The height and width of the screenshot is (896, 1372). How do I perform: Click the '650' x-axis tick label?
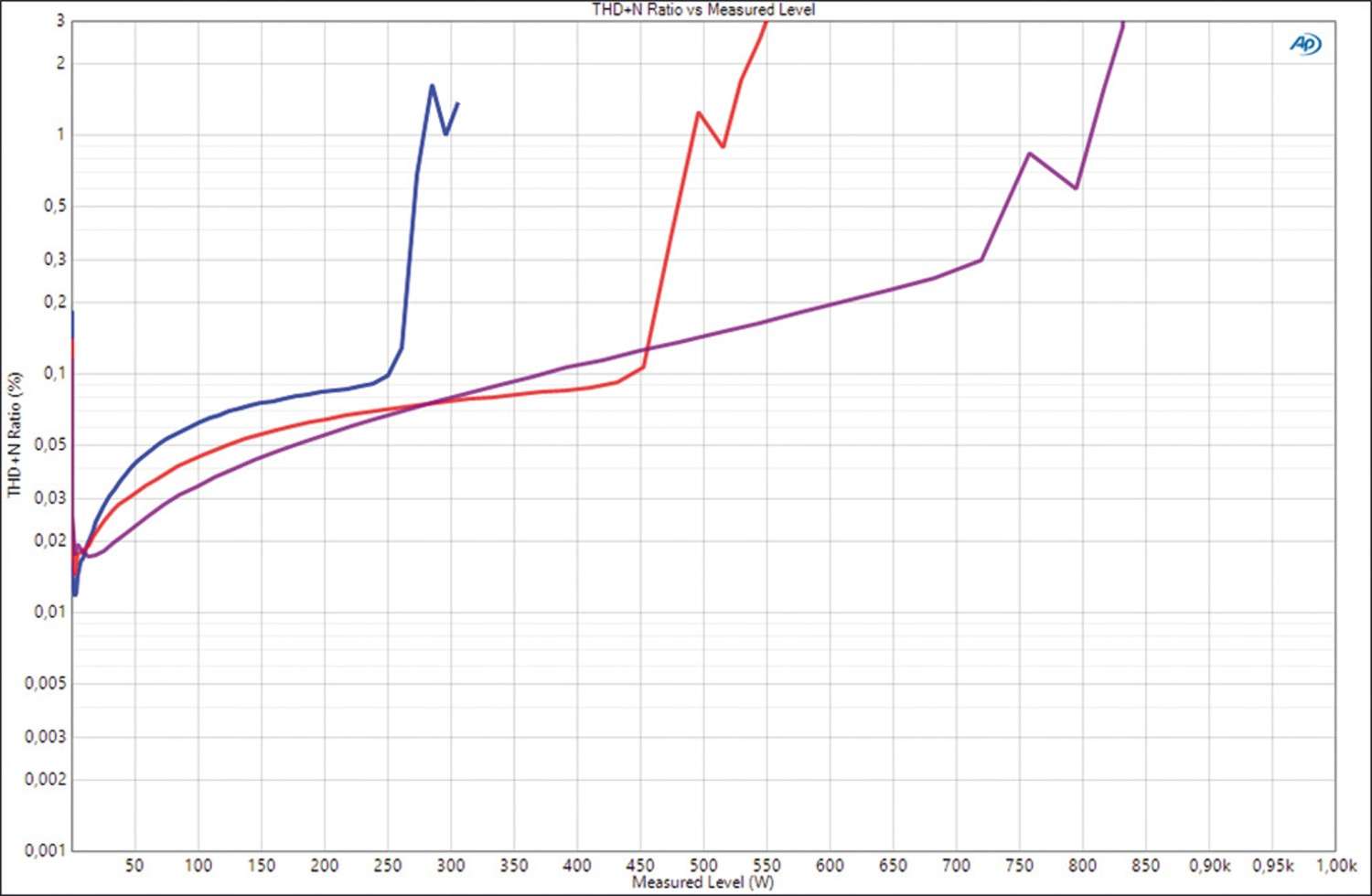(893, 865)
